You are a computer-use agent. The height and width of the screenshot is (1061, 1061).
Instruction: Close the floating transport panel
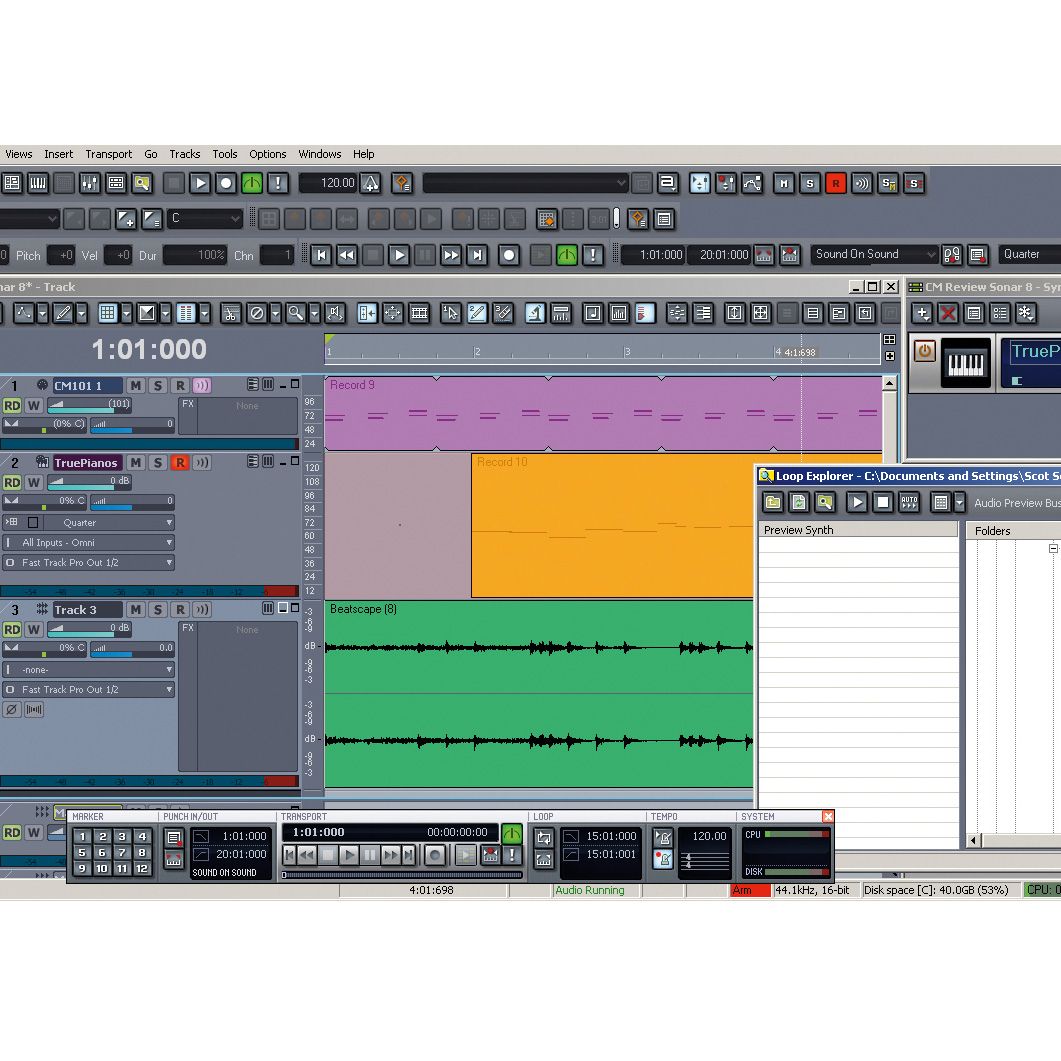[828, 817]
